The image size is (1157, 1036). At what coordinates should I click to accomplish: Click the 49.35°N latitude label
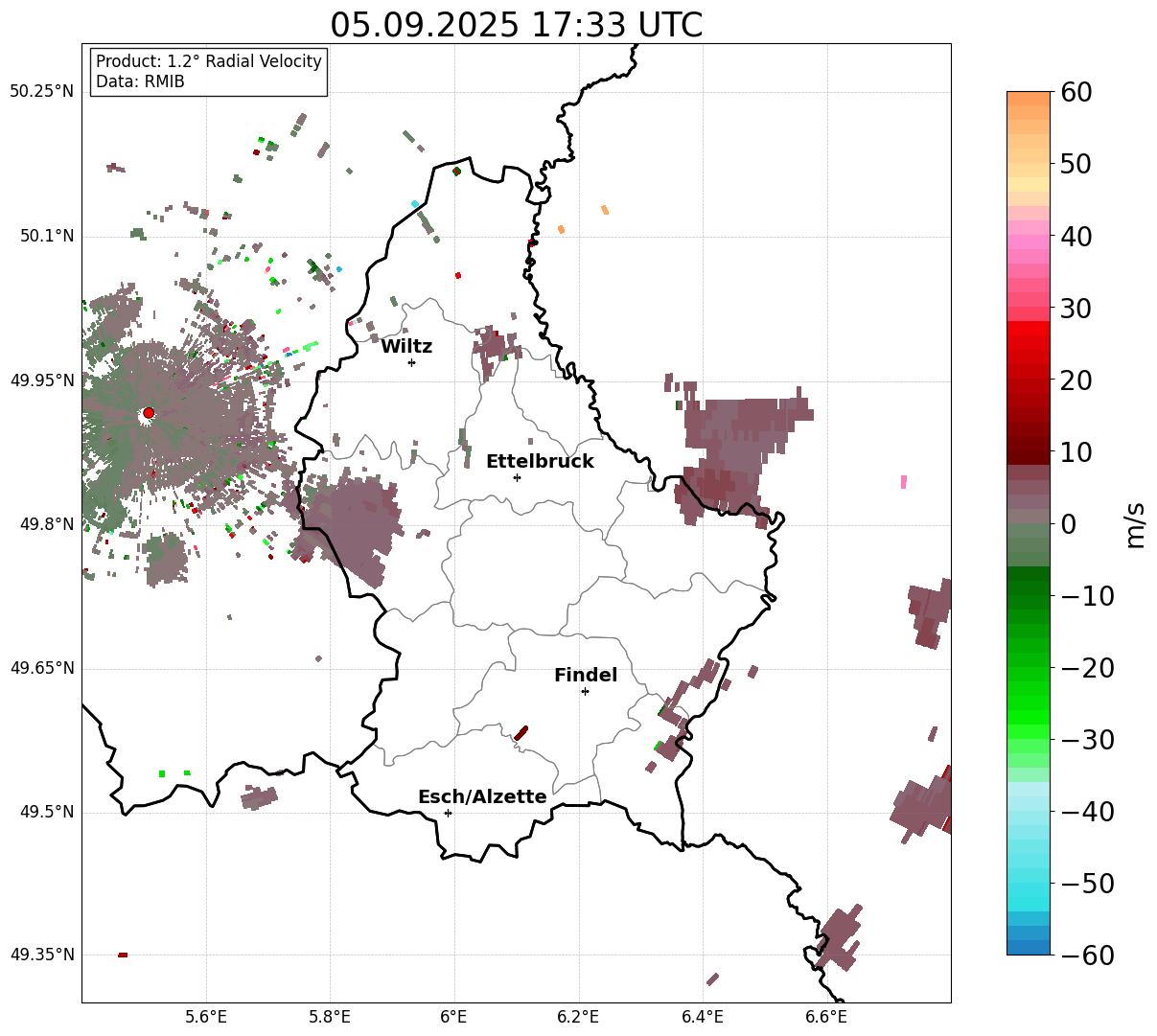coord(41,955)
